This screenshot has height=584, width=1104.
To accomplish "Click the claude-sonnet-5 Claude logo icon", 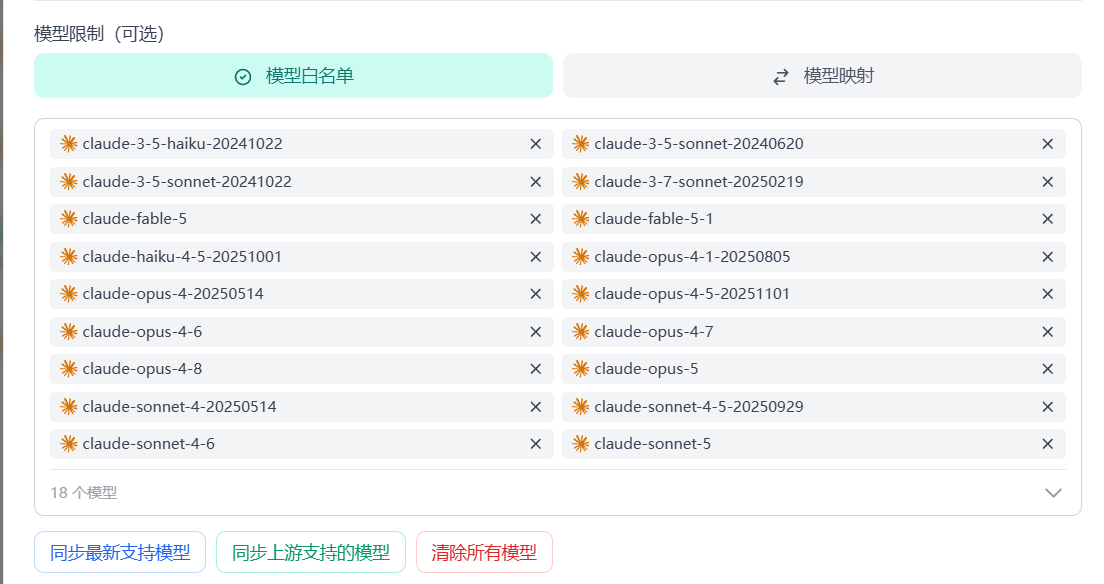I will 580,444.
